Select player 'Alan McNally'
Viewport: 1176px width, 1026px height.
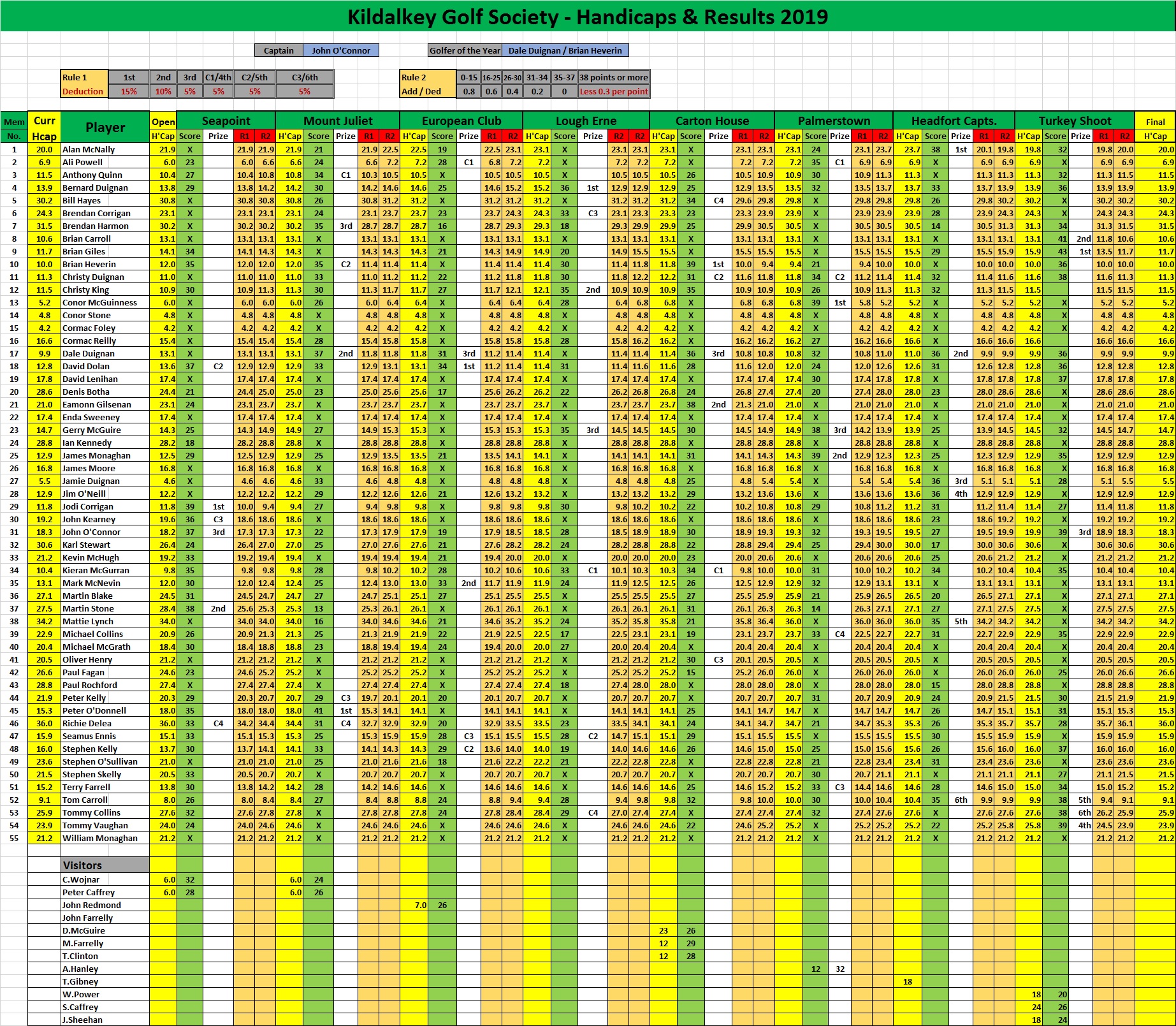(105, 149)
